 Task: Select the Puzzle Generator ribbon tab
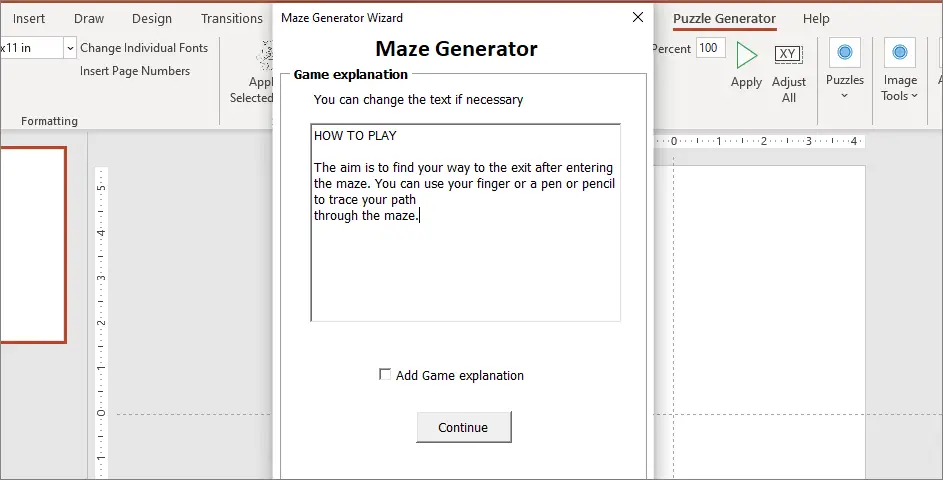tap(724, 19)
